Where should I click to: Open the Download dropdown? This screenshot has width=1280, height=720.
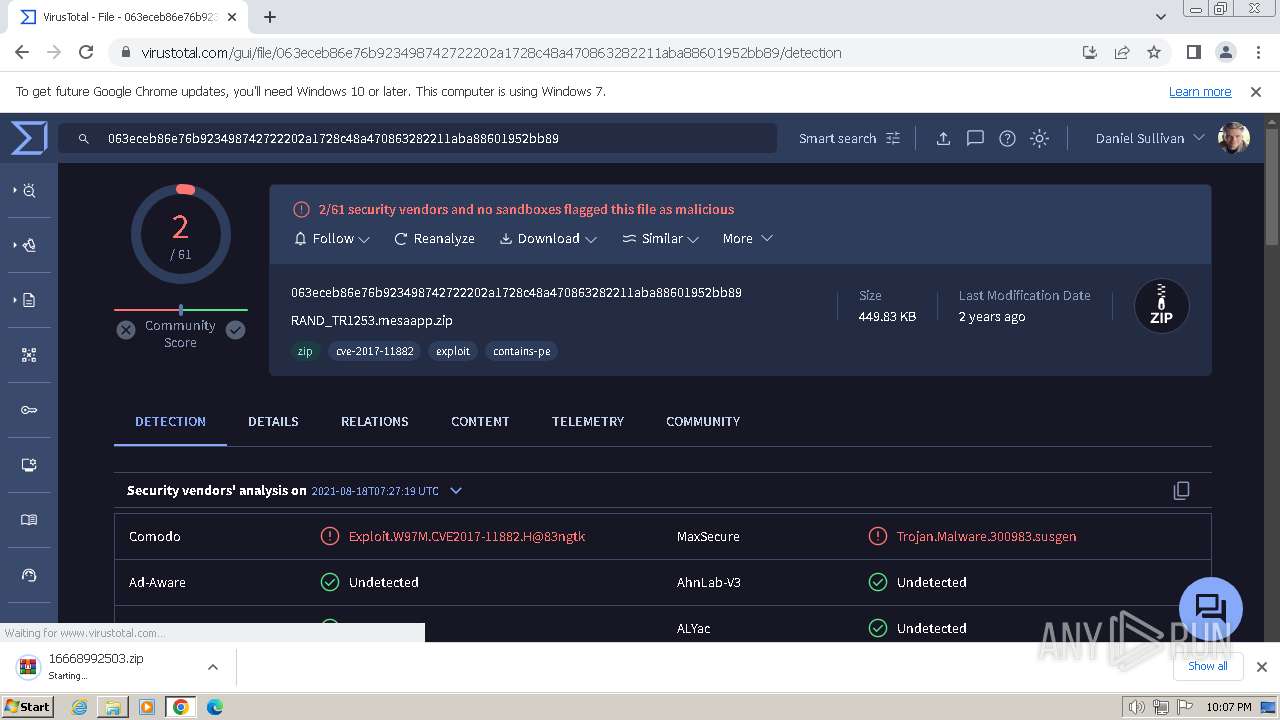click(x=548, y=239)
